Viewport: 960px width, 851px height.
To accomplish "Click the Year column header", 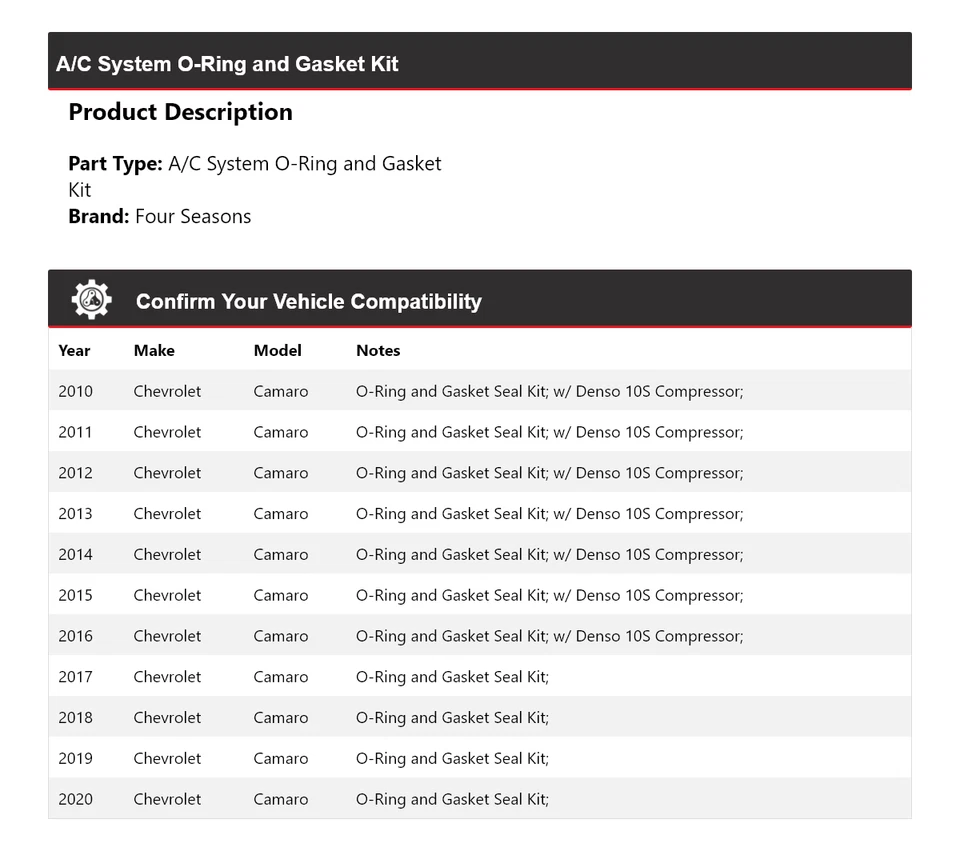I will 74,351.
